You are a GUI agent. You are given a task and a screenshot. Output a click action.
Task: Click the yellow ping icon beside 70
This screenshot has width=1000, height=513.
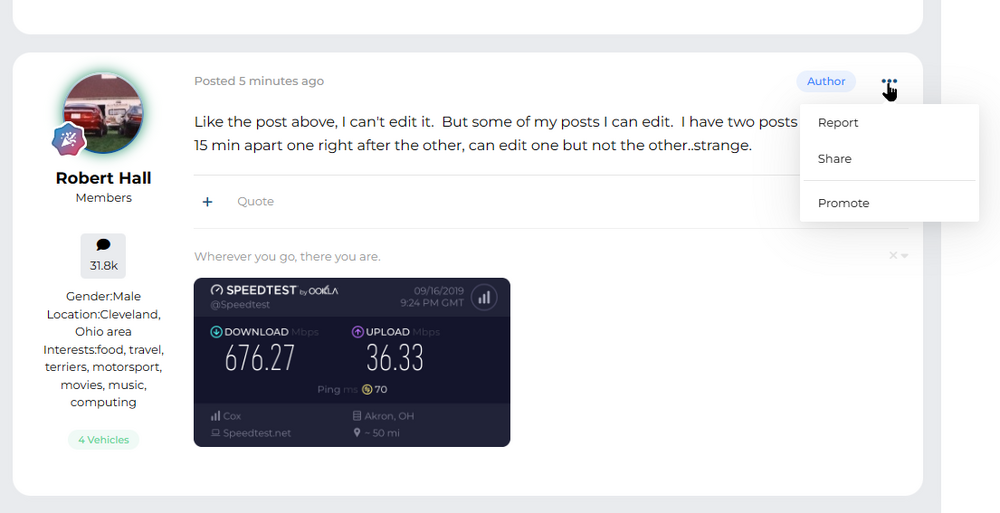367,389
